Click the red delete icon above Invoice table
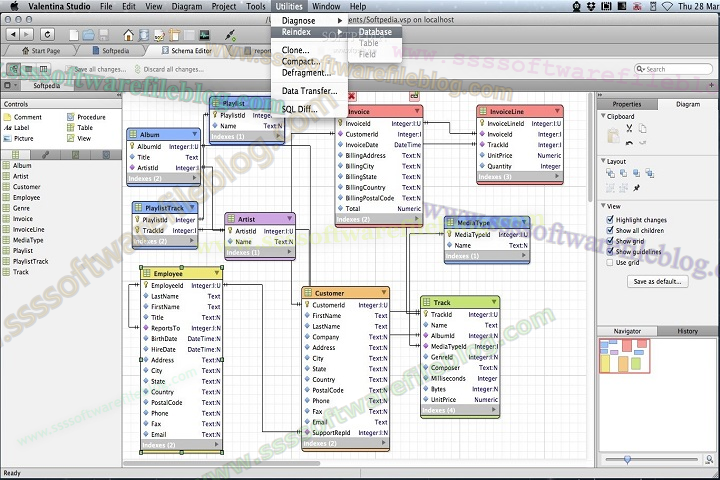Image resolution: width=720 pixels, height=480 pixels. [352, 96]
